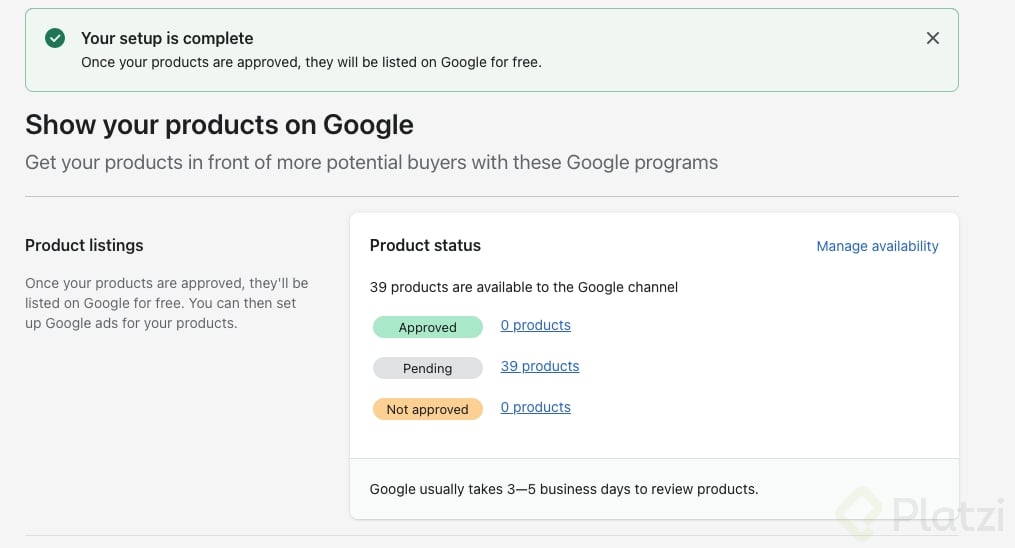Click the Product listings description paragraph
This screenshot has width=1015, height=548.
166,303
